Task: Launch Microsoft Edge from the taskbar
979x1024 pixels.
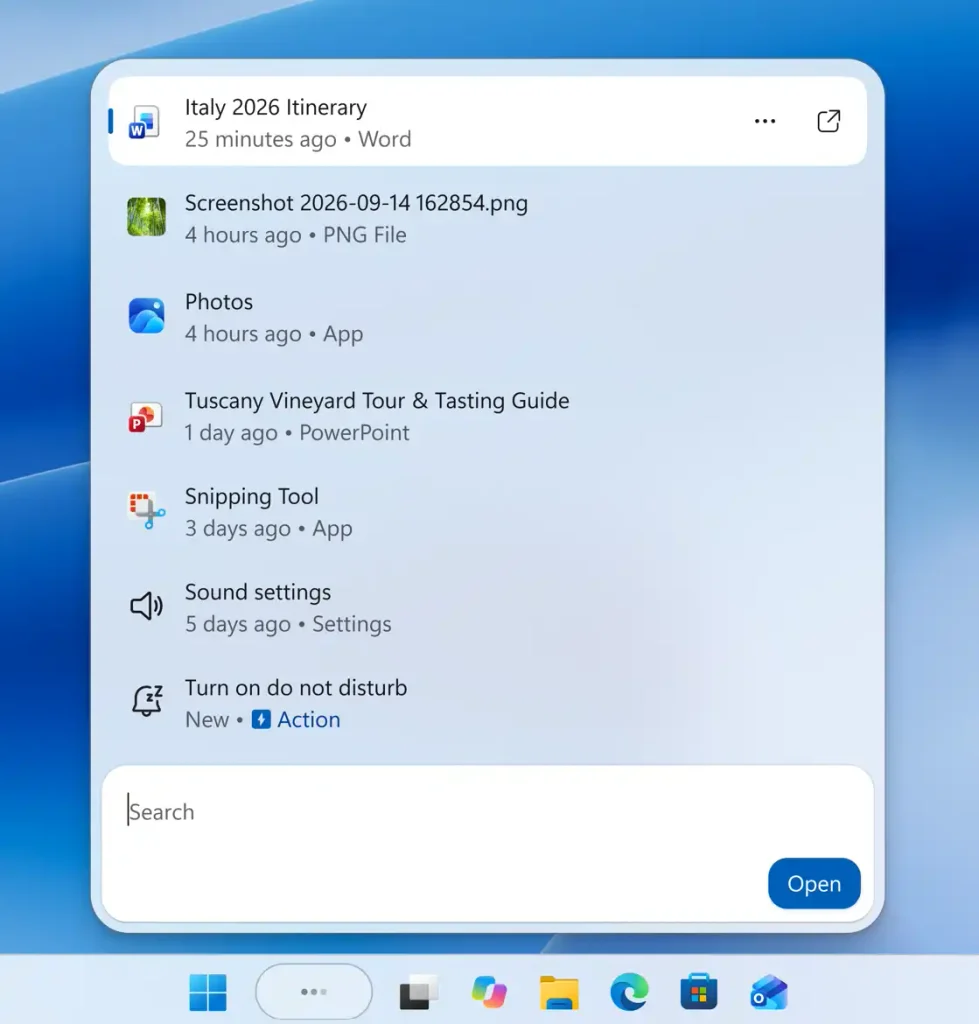Action: pos(629,992)
